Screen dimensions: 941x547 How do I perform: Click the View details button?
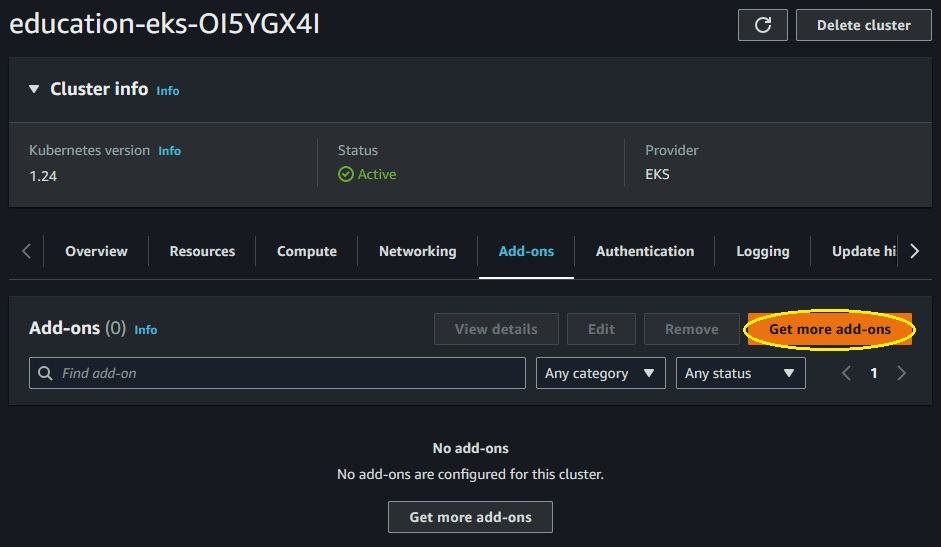click(496, 329)
